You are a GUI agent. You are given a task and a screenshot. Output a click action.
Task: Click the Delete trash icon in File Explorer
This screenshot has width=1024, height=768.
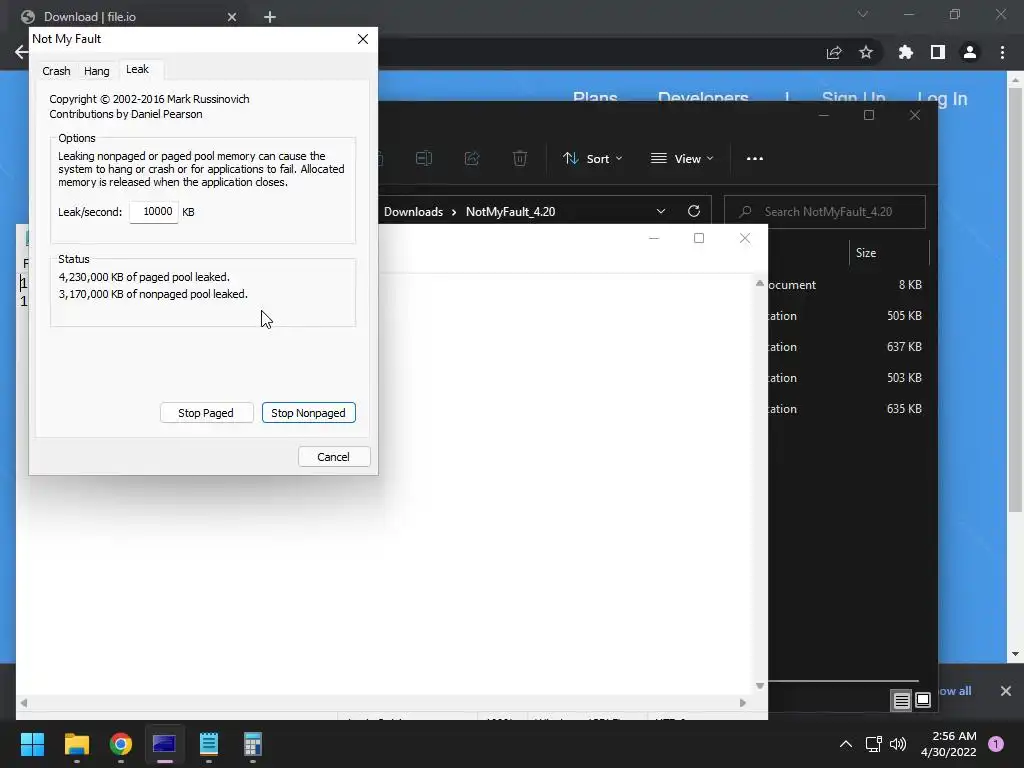520,159
